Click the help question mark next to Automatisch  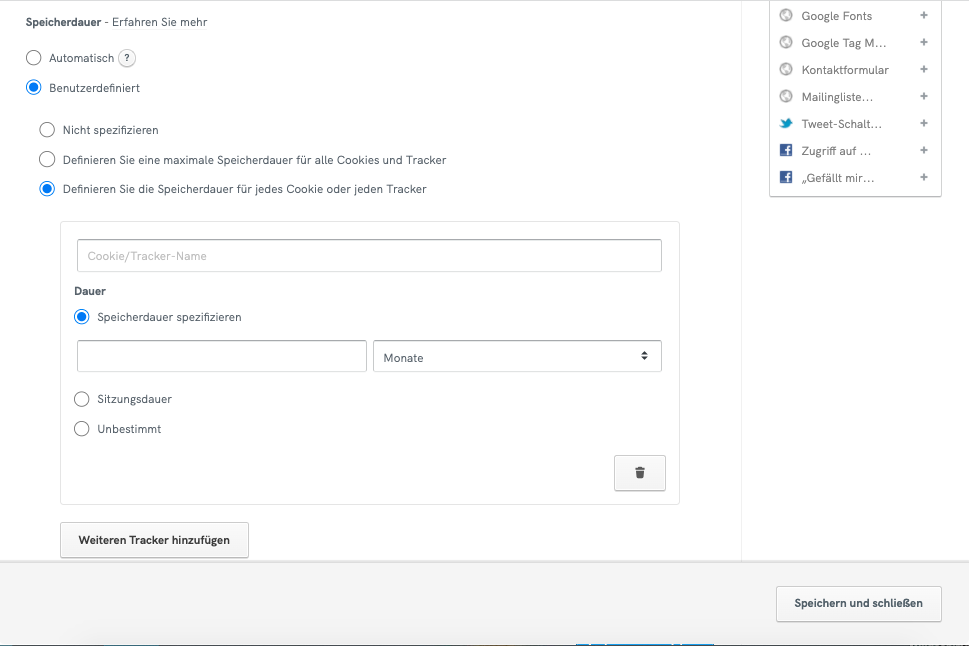click(127, 58)
